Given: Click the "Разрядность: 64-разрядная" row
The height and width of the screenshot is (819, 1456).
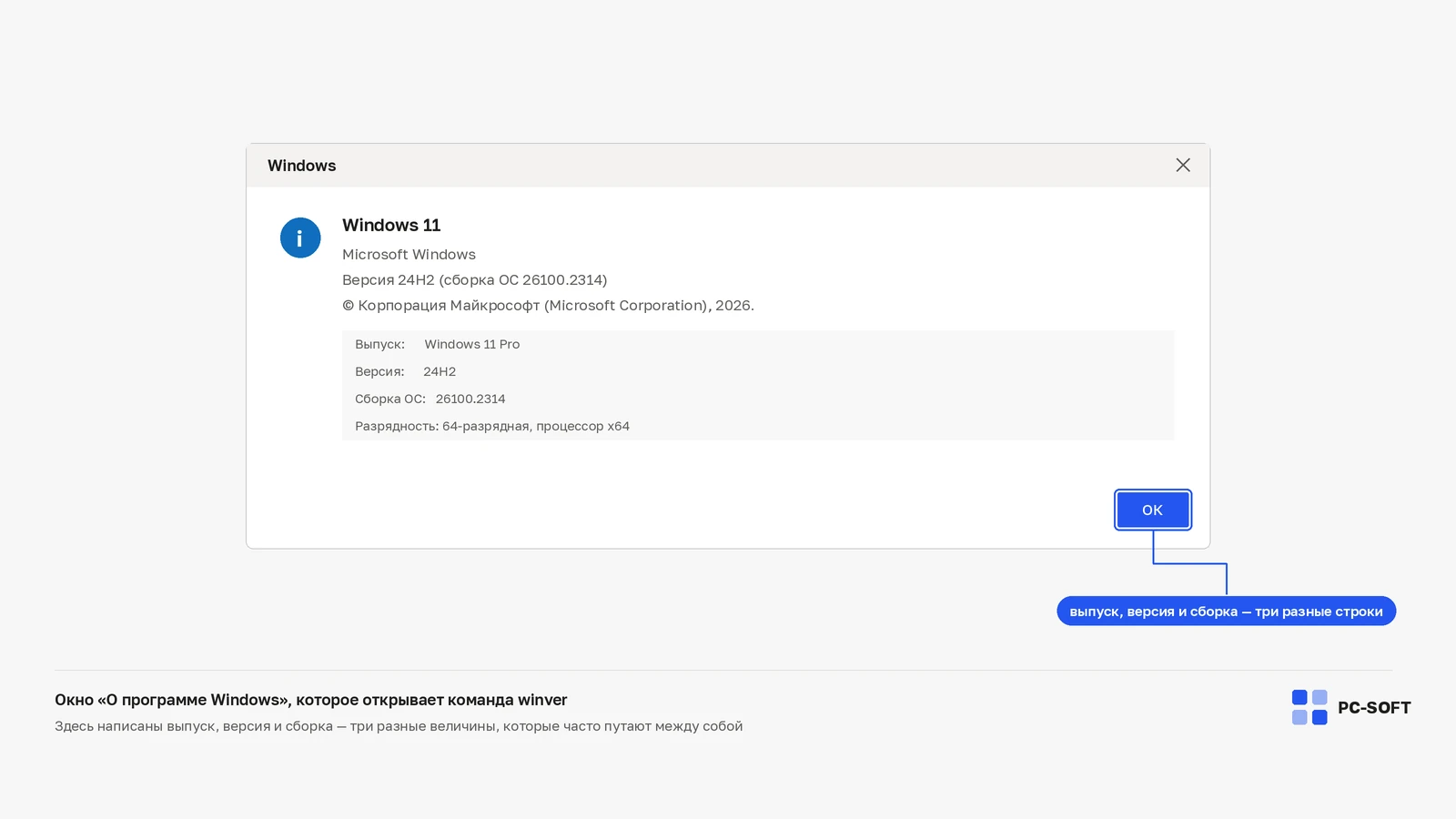Looking at the screenshot, I should click(758, 426).
